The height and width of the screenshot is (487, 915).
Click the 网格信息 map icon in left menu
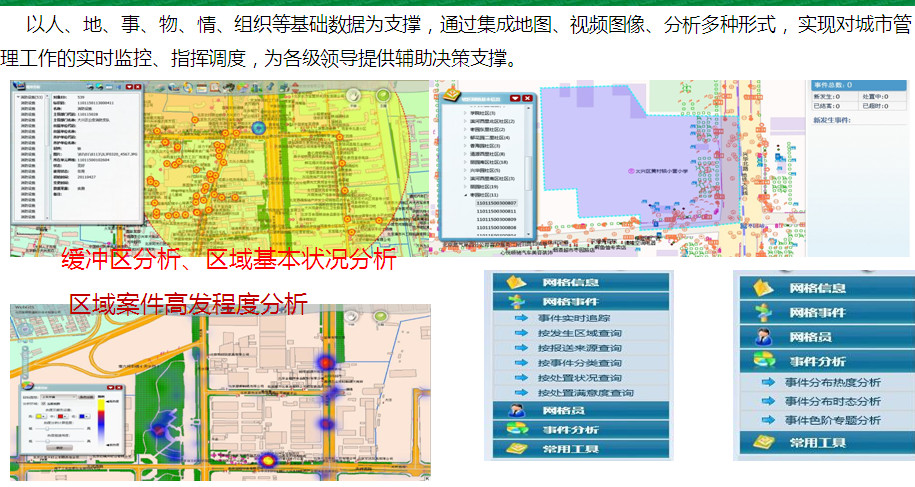point(516,282)
